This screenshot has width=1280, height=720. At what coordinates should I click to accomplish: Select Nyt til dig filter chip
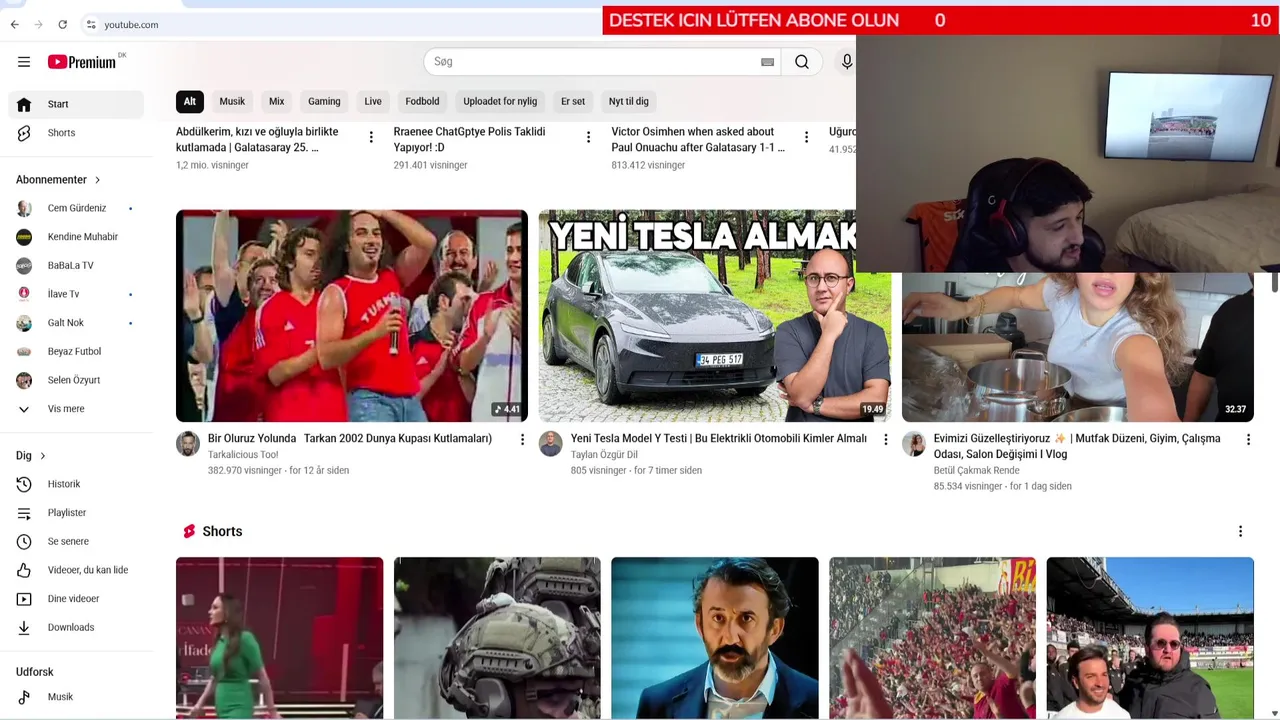629,101
